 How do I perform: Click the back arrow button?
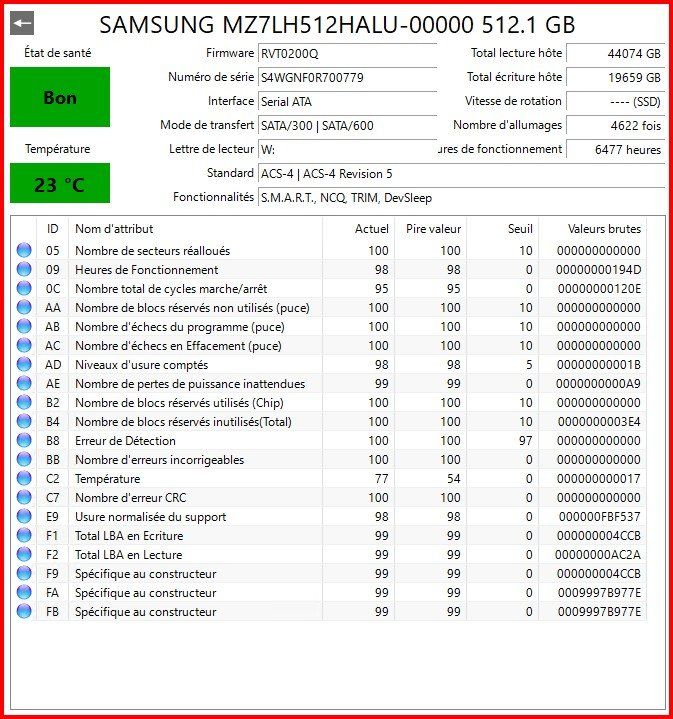(x=22, y=23)
